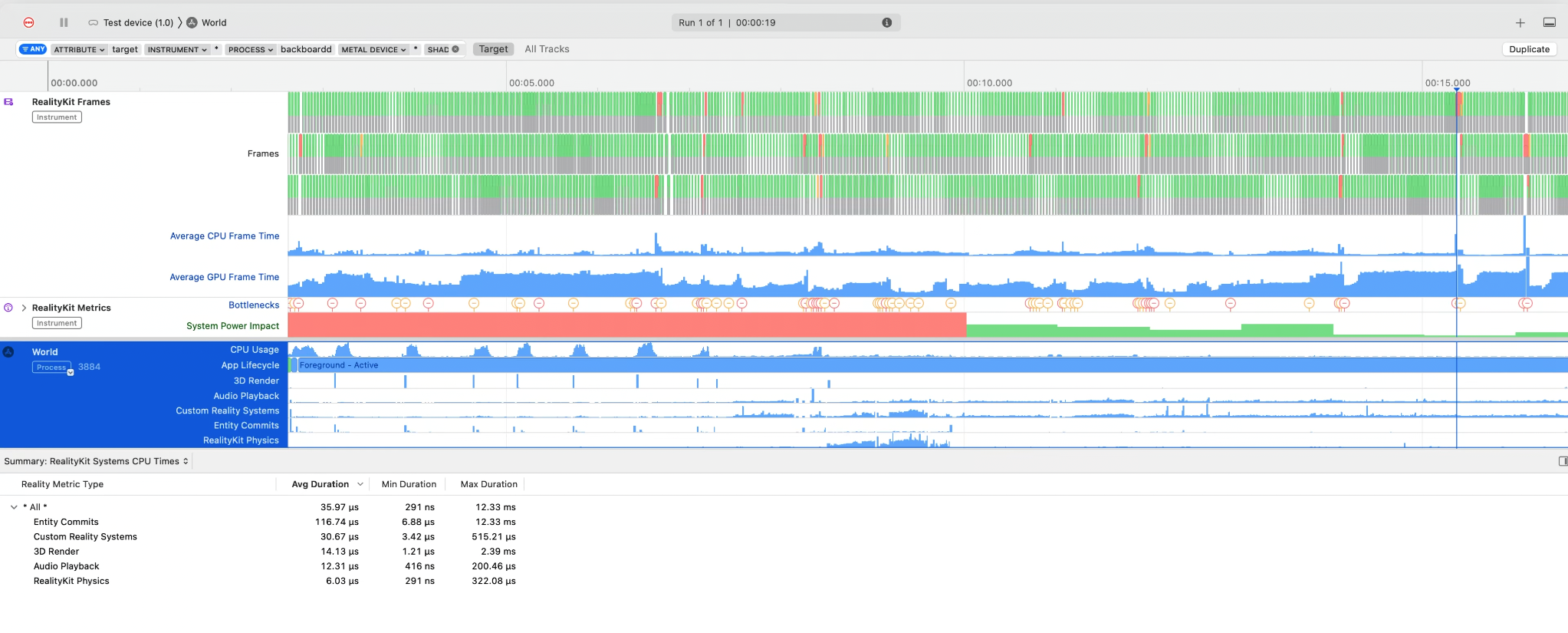Click the red System Power Impact region
Viewport: 1568px width, 633px height.
click(627, 325)
